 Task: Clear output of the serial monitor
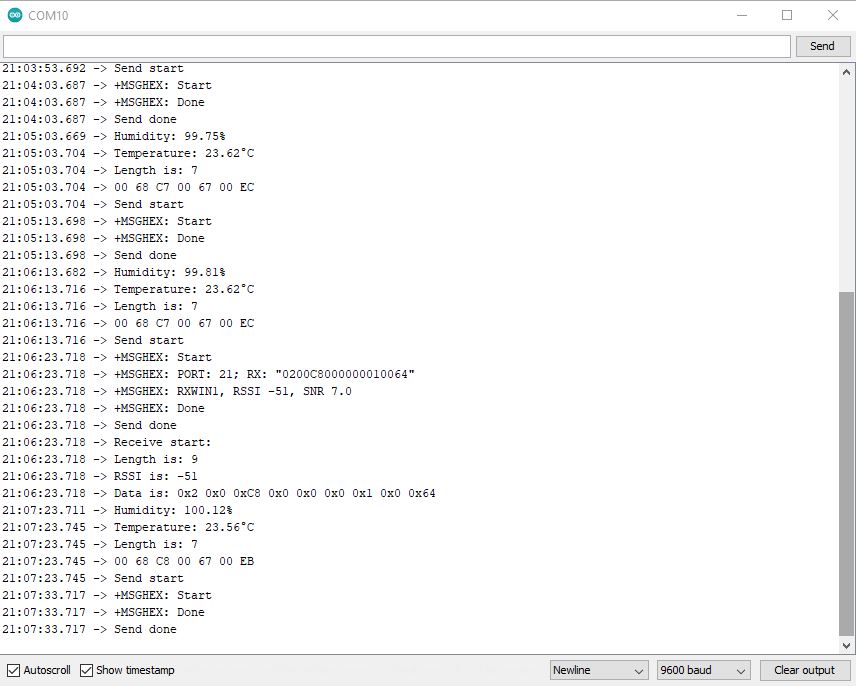[x=804, y=670]
